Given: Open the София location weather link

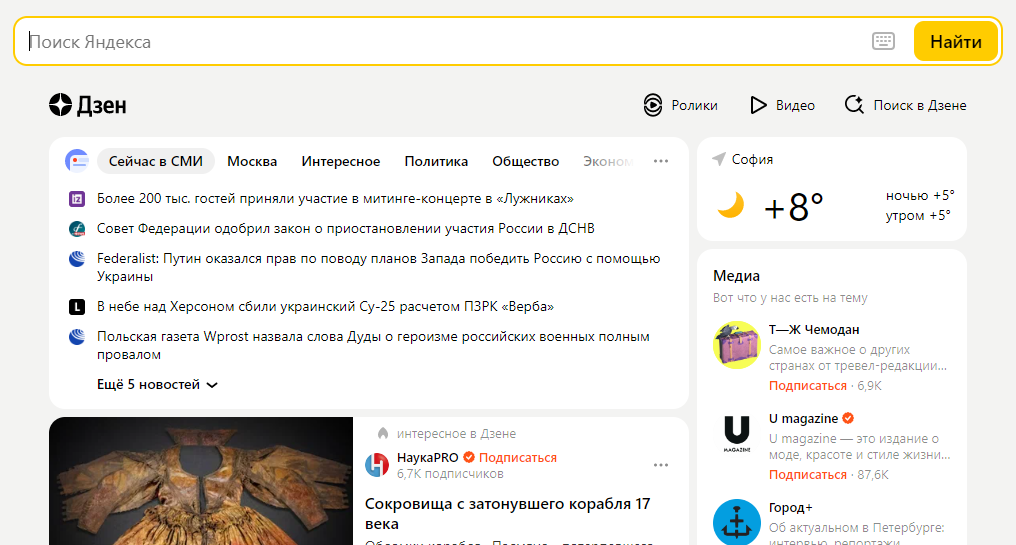Looking at the screenshot, I should (752, 159).
